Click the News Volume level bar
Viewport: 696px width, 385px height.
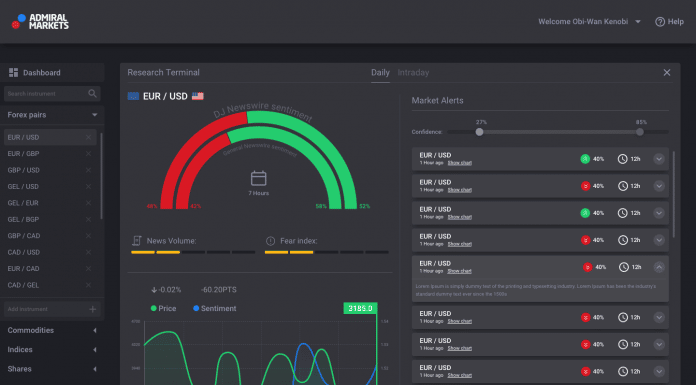click(193, 252)
